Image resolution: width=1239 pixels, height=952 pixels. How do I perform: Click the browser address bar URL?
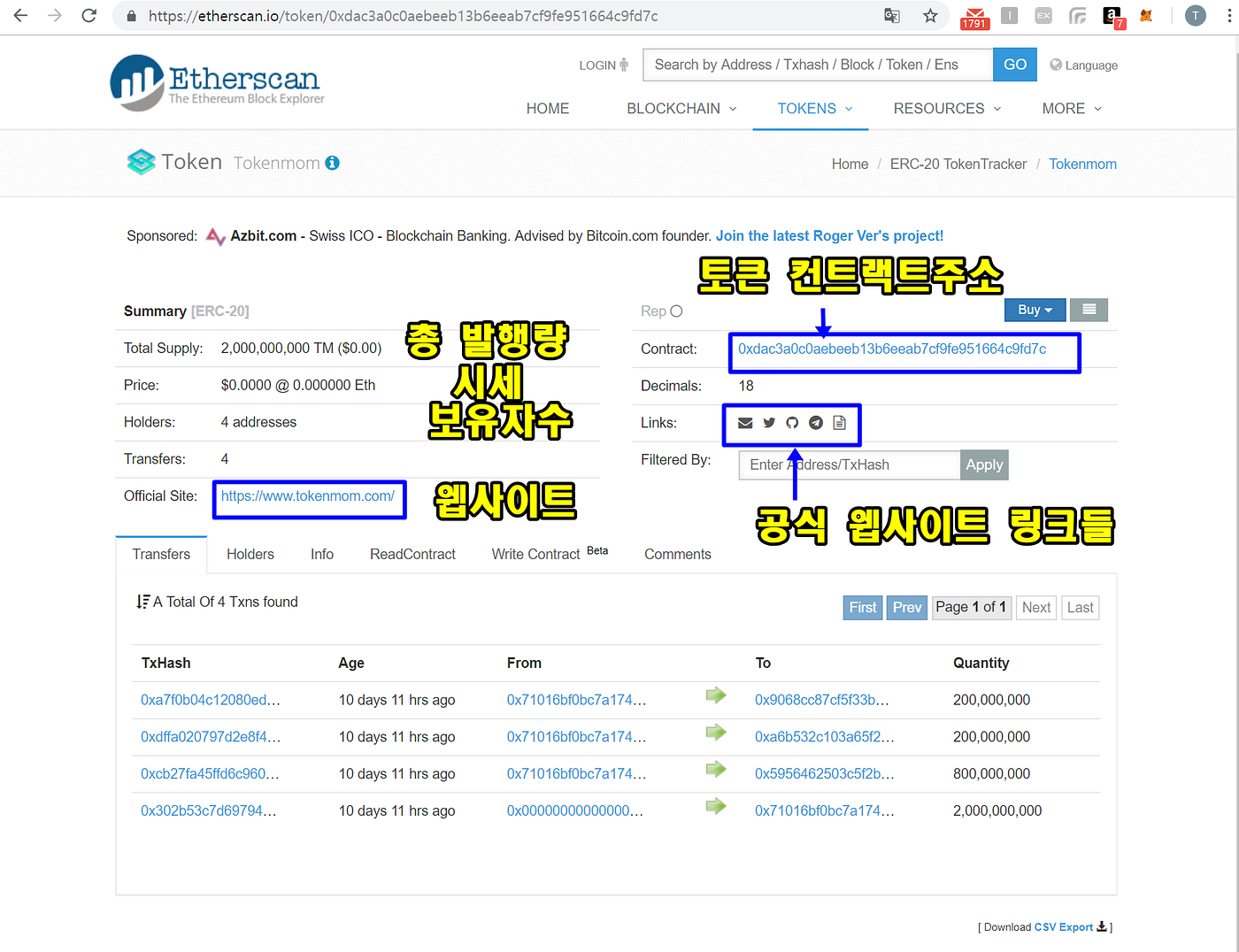[404, 16]
